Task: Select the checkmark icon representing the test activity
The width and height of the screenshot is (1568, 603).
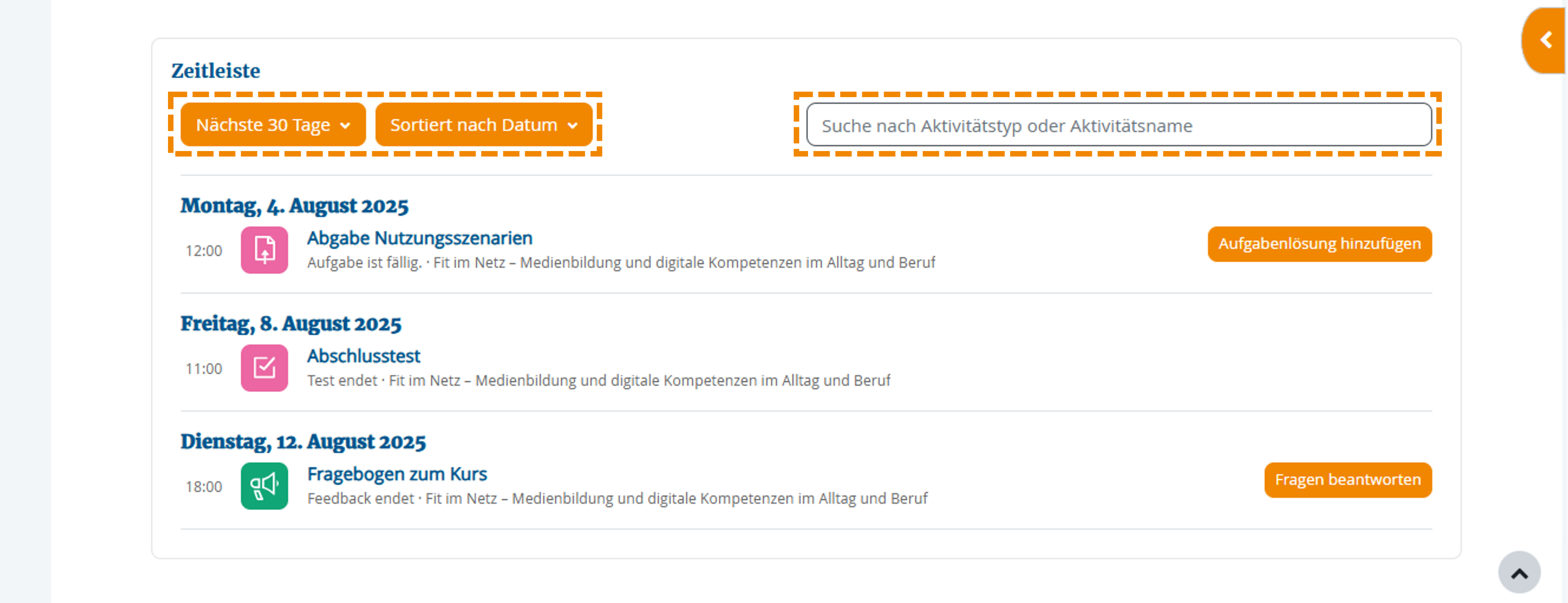Action: click(265, 368)
